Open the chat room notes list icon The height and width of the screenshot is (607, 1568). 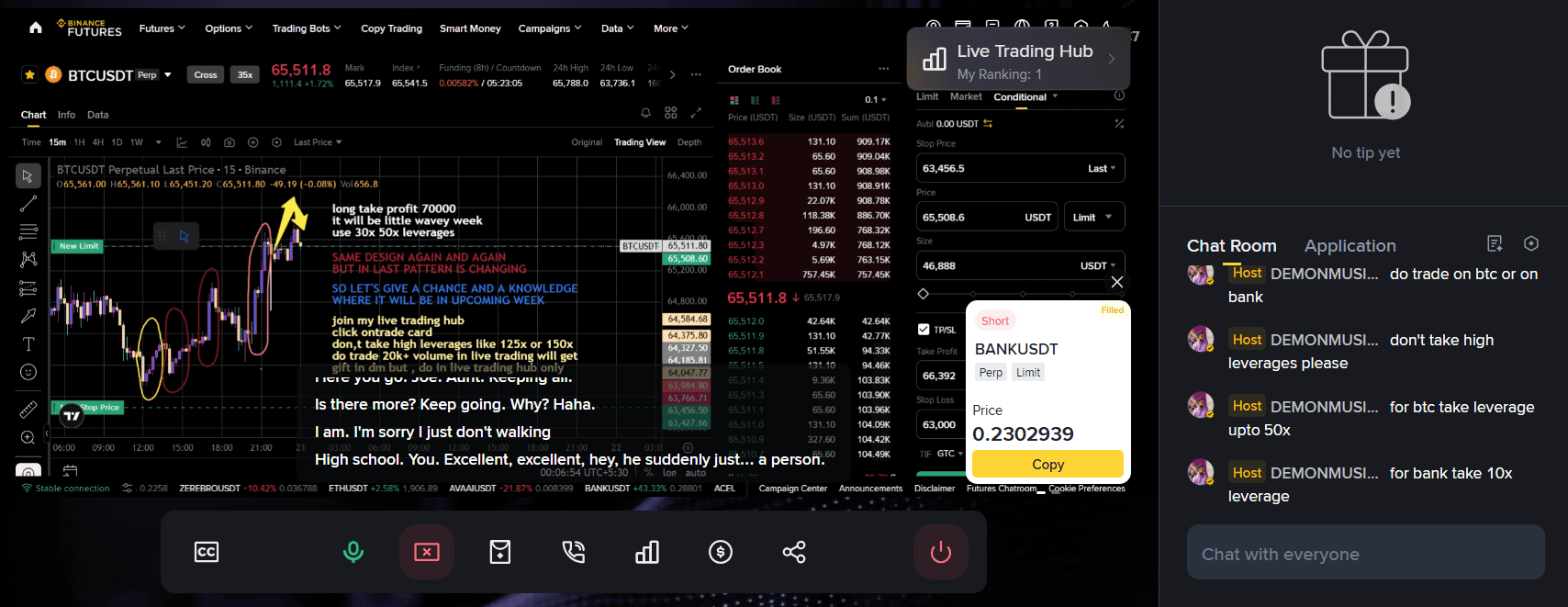point(1495,243)
